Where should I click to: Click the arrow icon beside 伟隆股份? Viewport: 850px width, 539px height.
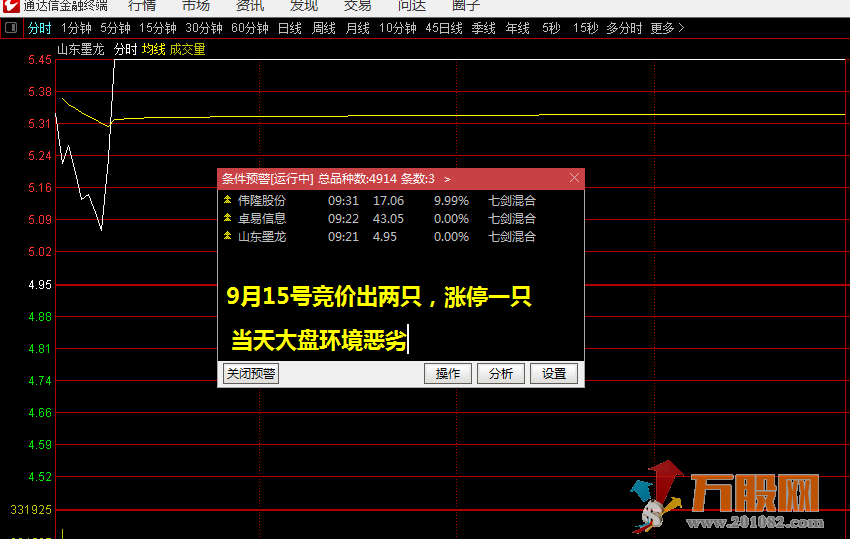pyautogui.click(x=228, y=200)
